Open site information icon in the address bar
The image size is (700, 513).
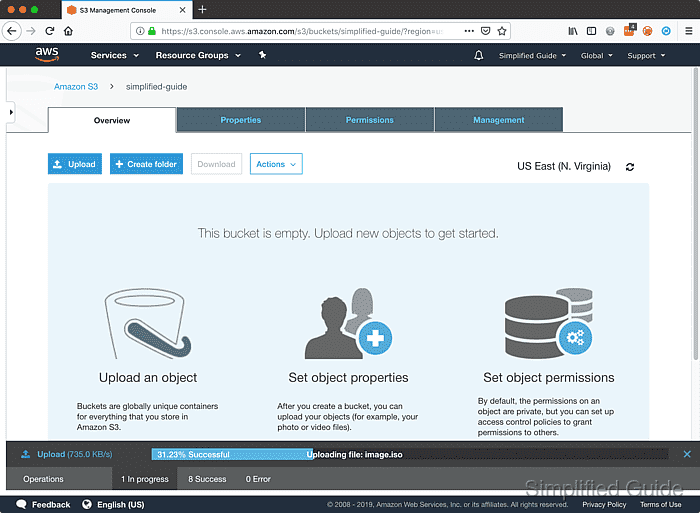click(140, 31)
